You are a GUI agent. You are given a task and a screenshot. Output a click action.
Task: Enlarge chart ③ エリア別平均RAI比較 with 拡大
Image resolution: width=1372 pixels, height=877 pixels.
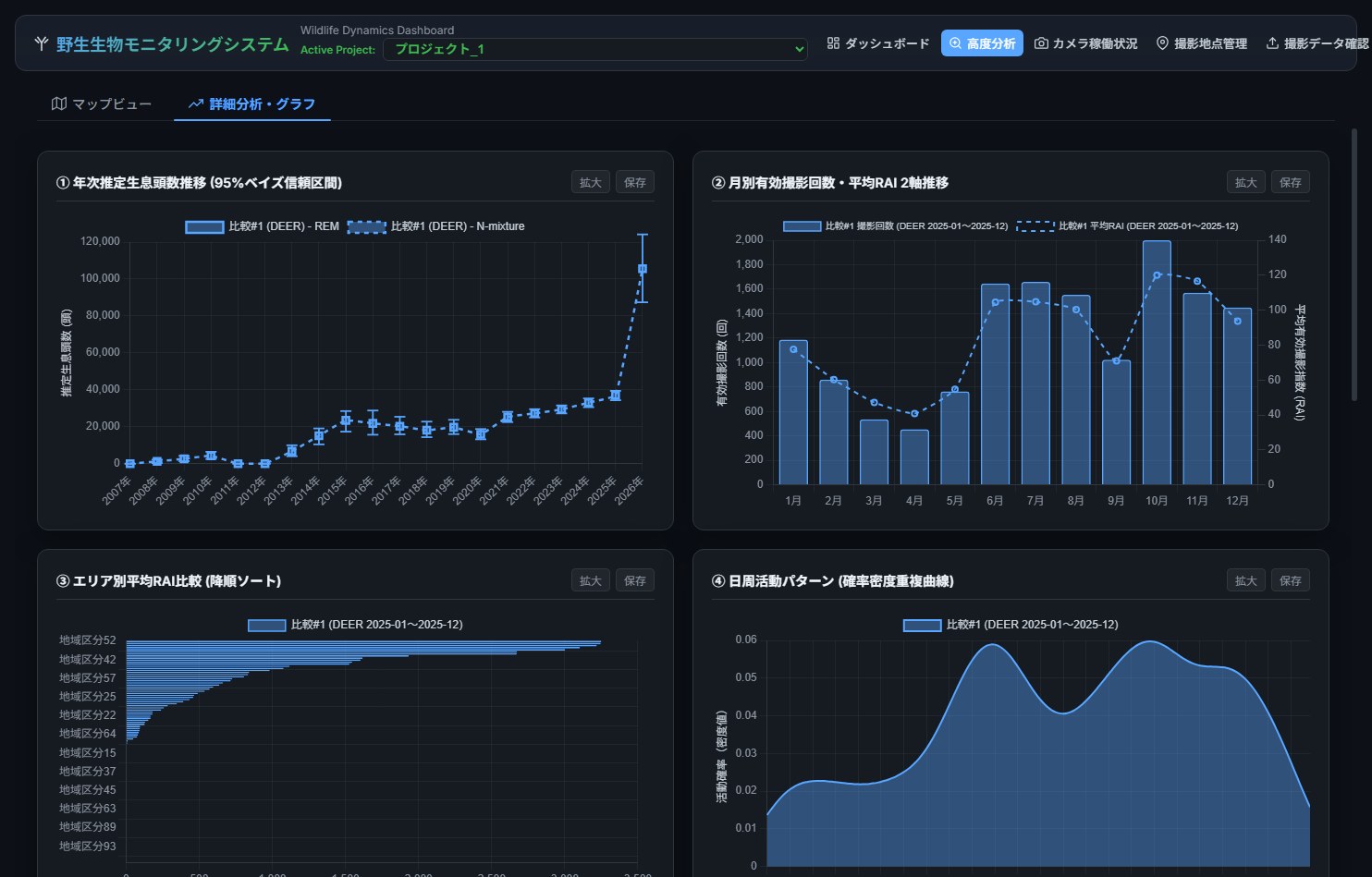(x=591, y=580)
